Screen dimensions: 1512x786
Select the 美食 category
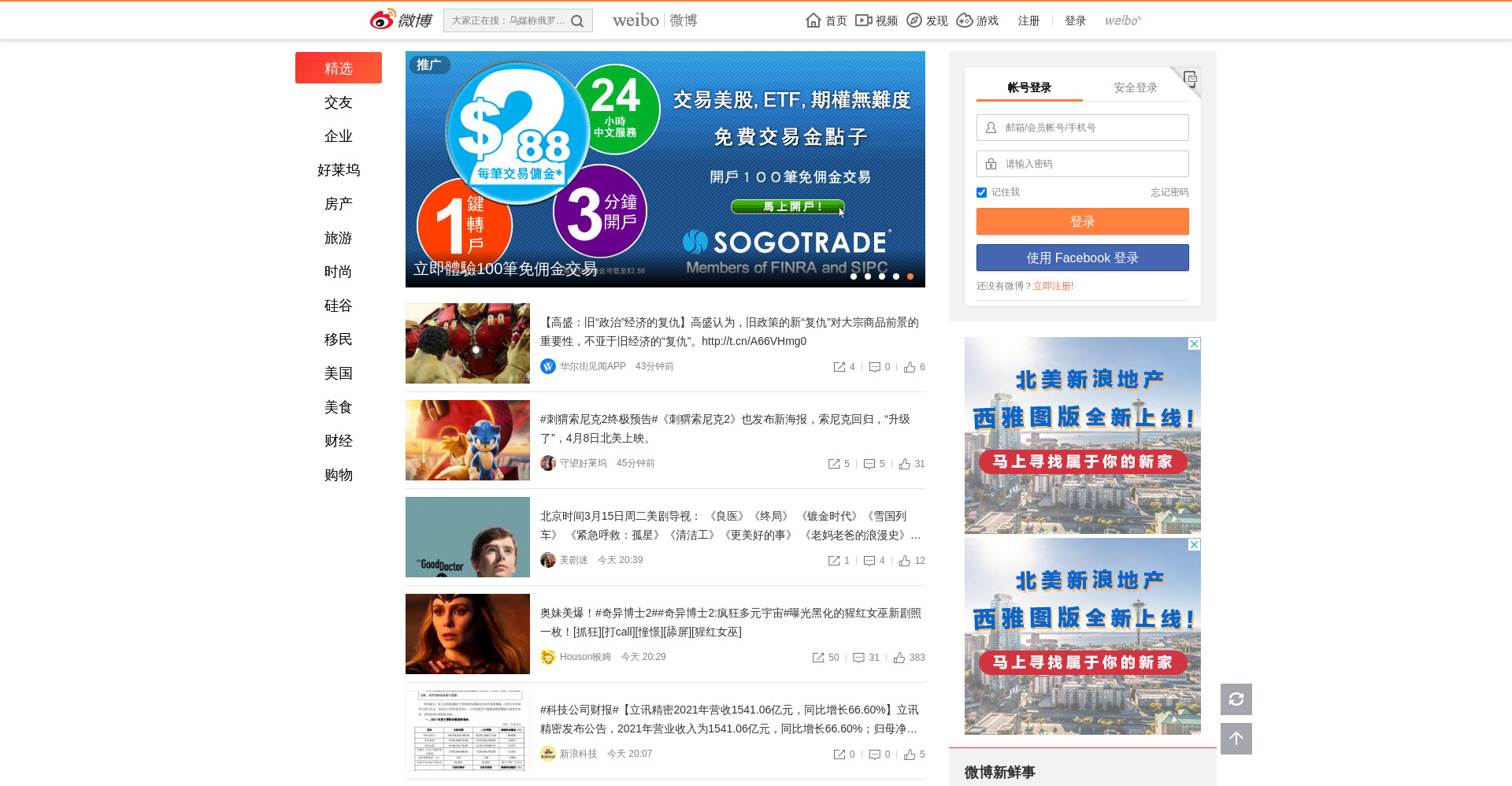339,407
